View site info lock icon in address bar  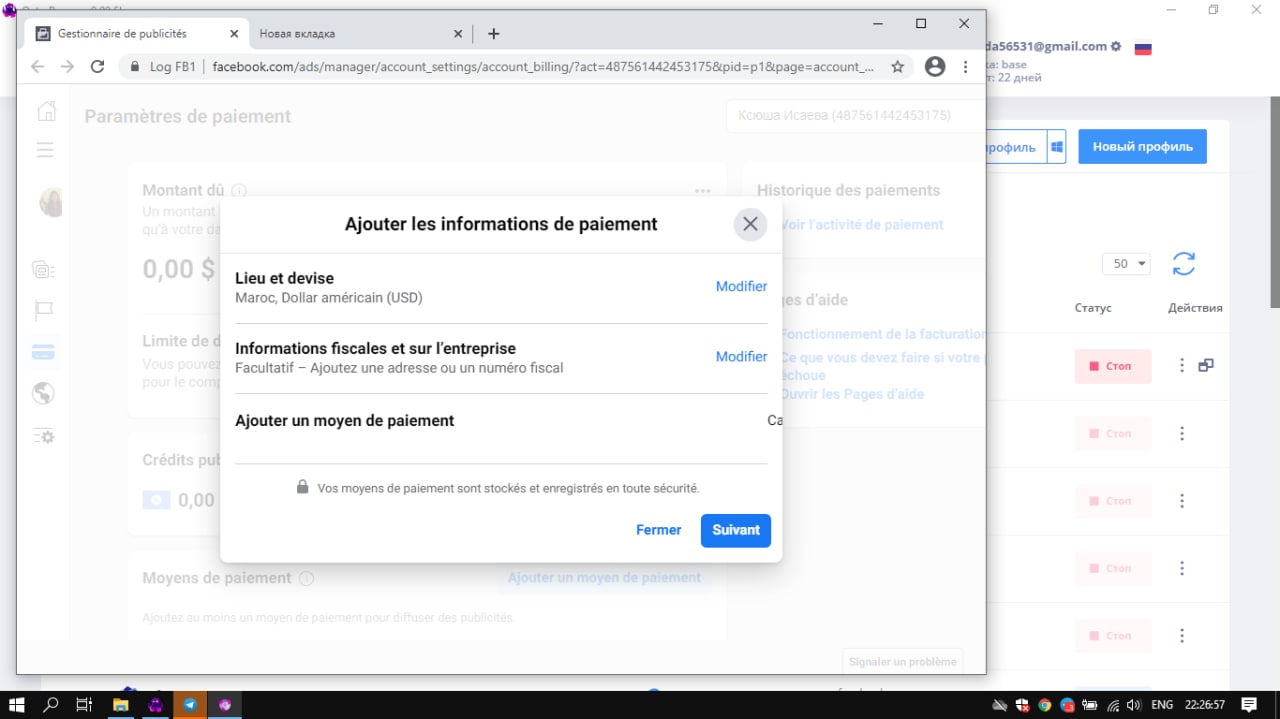(135, 67)
